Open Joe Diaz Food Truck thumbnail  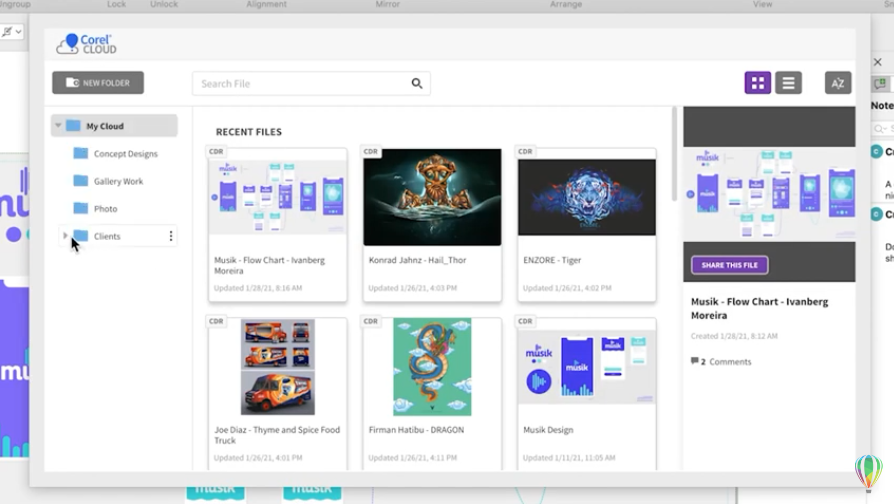pyautogui.click(x=278, y=367)
